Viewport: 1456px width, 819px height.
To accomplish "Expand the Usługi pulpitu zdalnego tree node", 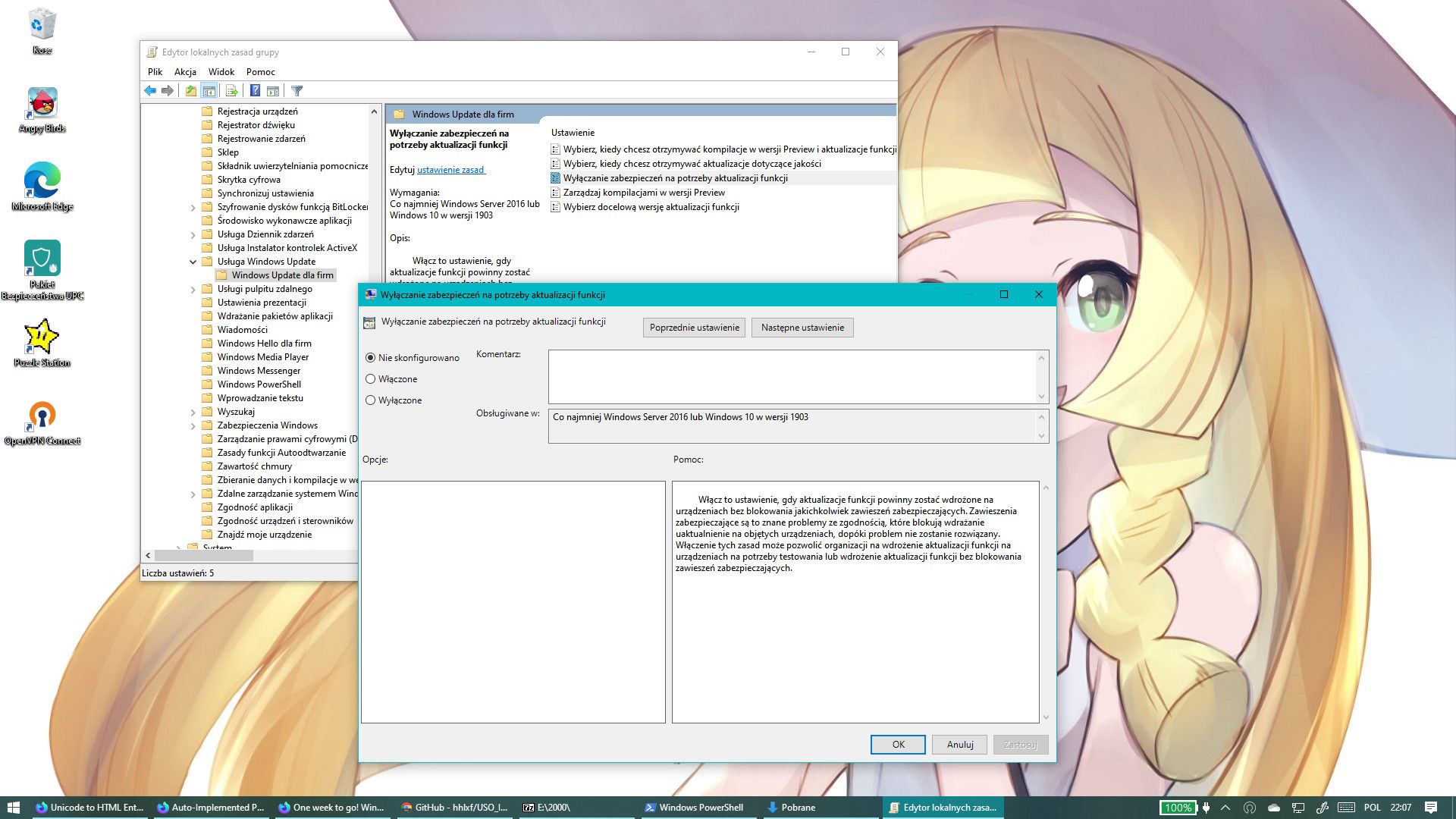I will 193,290.
